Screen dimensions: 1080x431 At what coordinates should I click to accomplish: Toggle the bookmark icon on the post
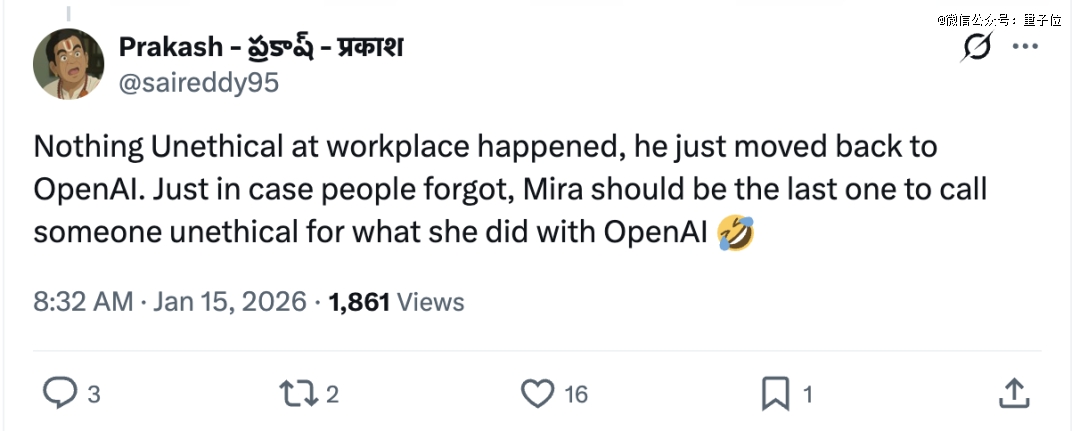pyautogui.click(x=775, y=393)
